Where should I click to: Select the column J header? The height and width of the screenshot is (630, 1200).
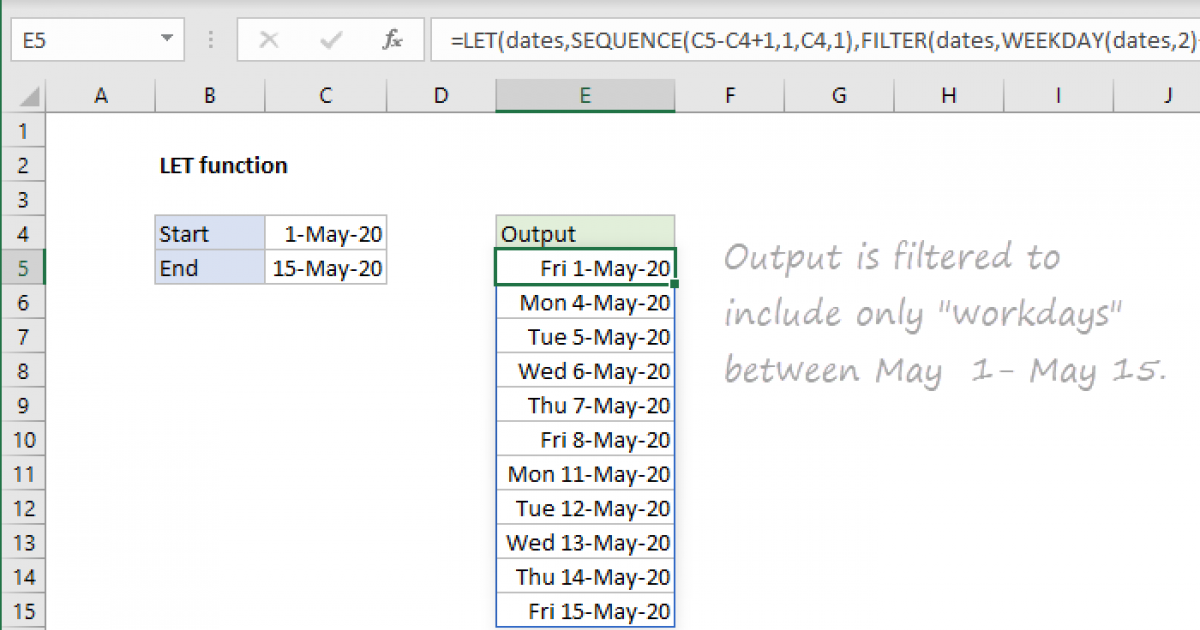coord(1167,95)
